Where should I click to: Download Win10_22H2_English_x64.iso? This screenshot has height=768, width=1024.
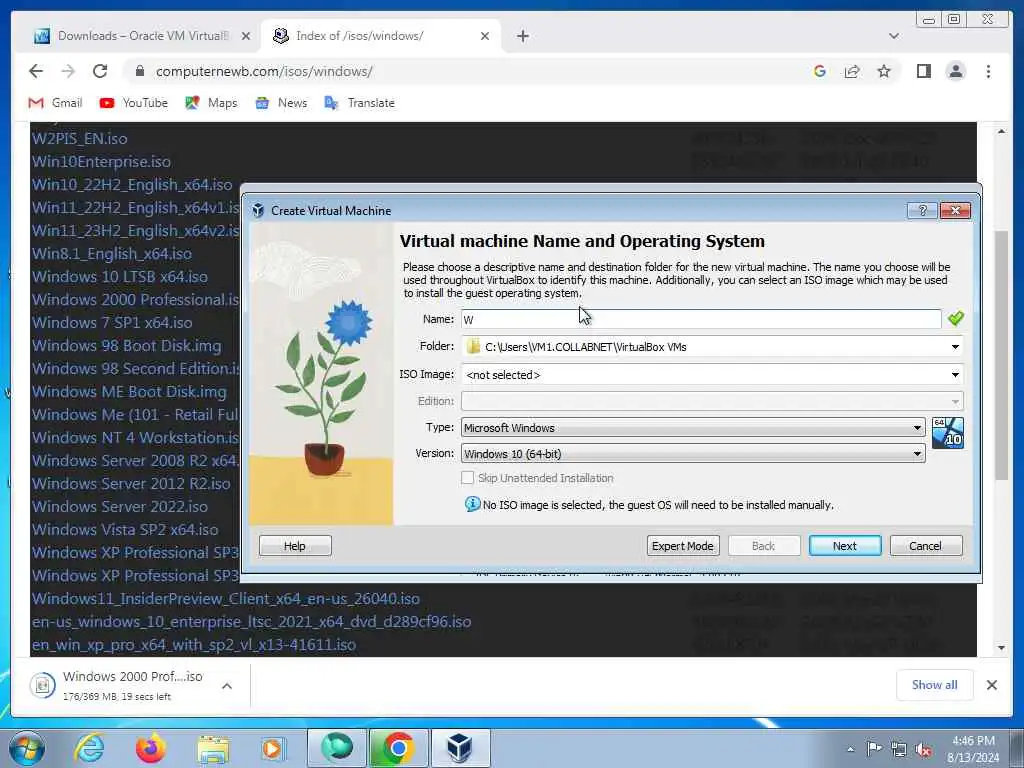point(132,185)
